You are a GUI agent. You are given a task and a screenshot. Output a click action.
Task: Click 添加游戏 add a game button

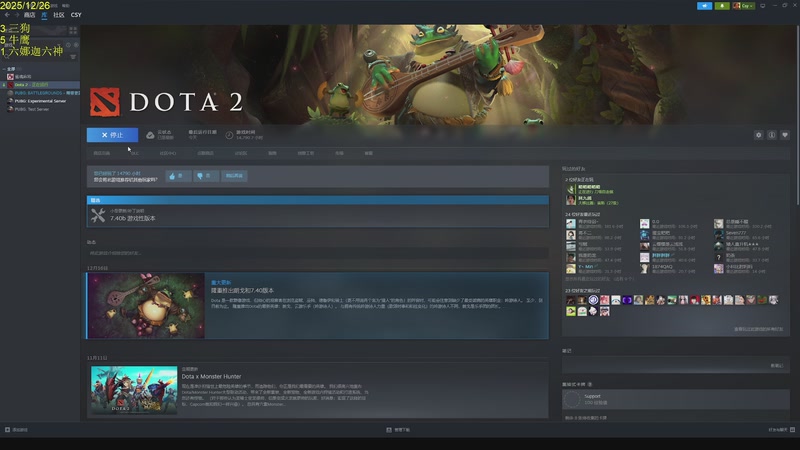16,430
